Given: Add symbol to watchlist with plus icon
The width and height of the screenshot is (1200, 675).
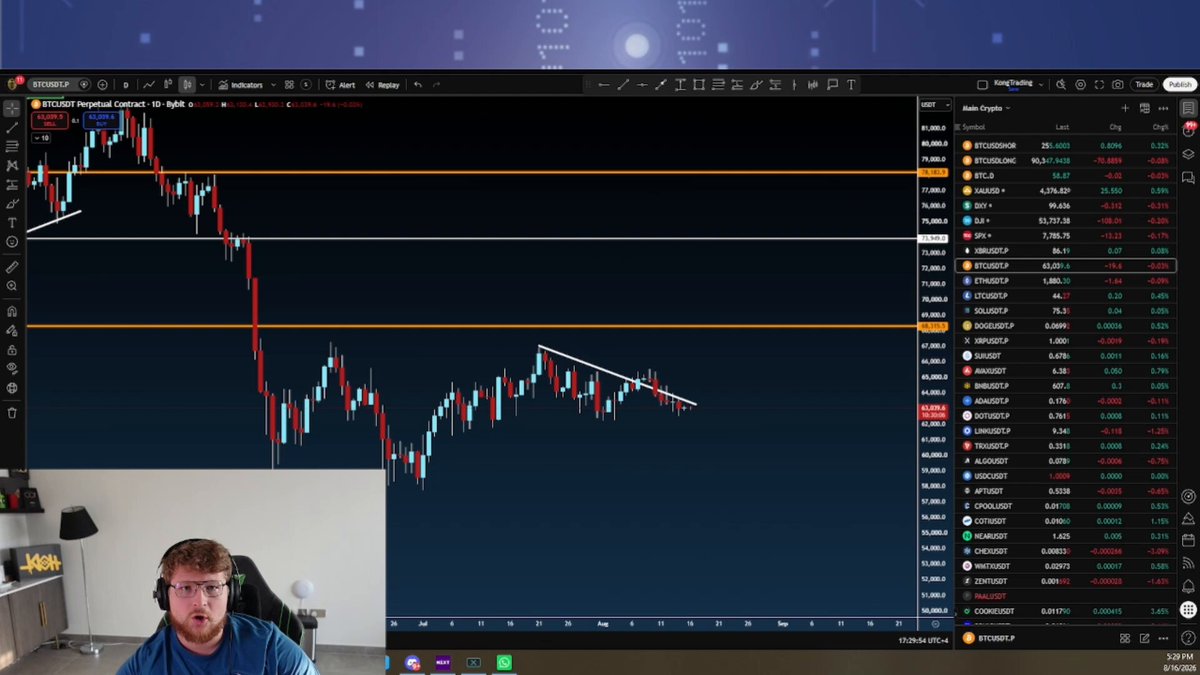Looking at the screenshot, I should [1125, 108].
